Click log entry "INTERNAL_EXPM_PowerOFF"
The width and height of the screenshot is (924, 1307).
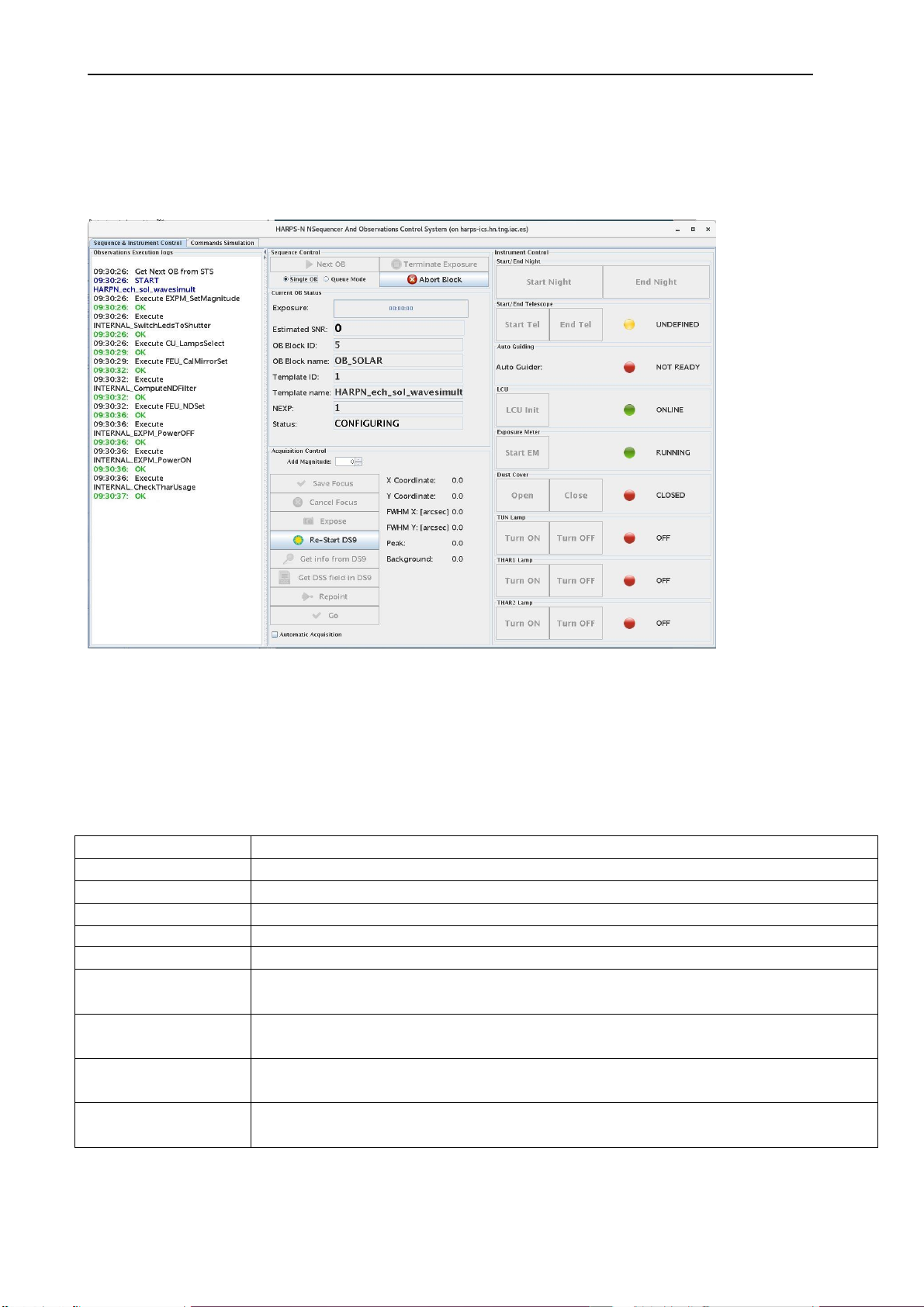[144, 434]
